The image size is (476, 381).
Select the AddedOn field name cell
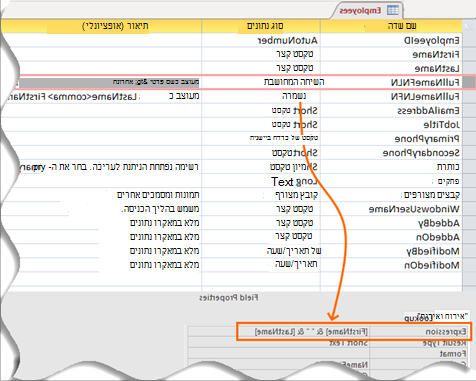coord(391,237)
